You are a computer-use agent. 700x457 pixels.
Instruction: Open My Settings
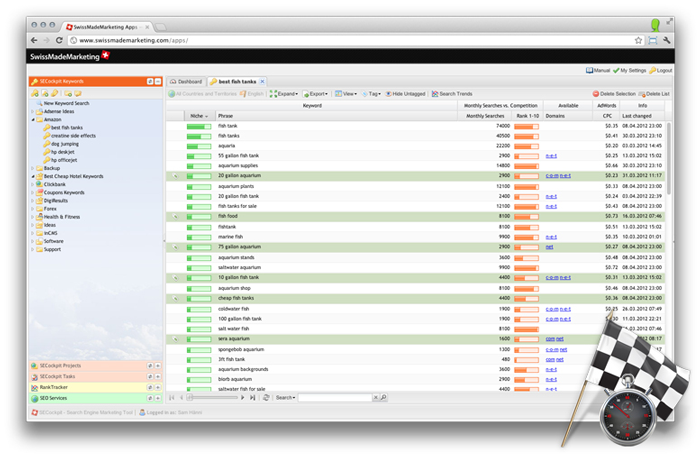click(629, 71)
